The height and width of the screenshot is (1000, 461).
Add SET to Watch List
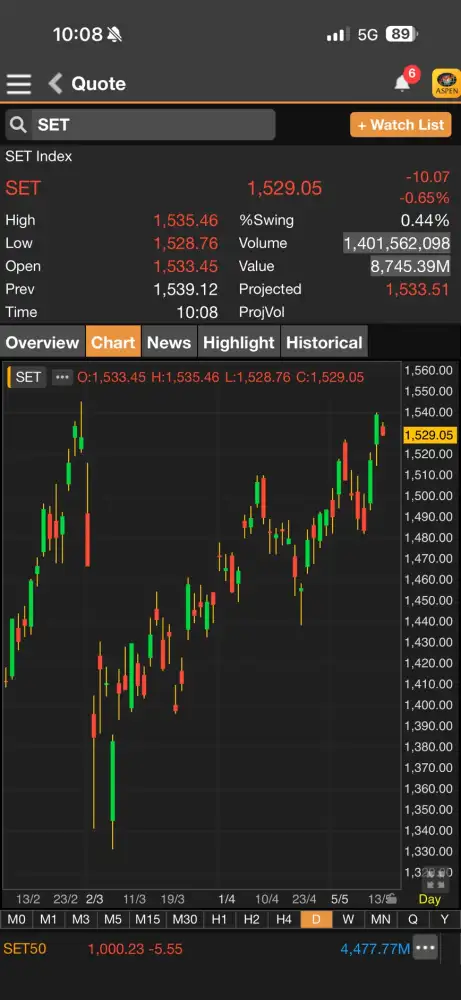coord(400,125)
